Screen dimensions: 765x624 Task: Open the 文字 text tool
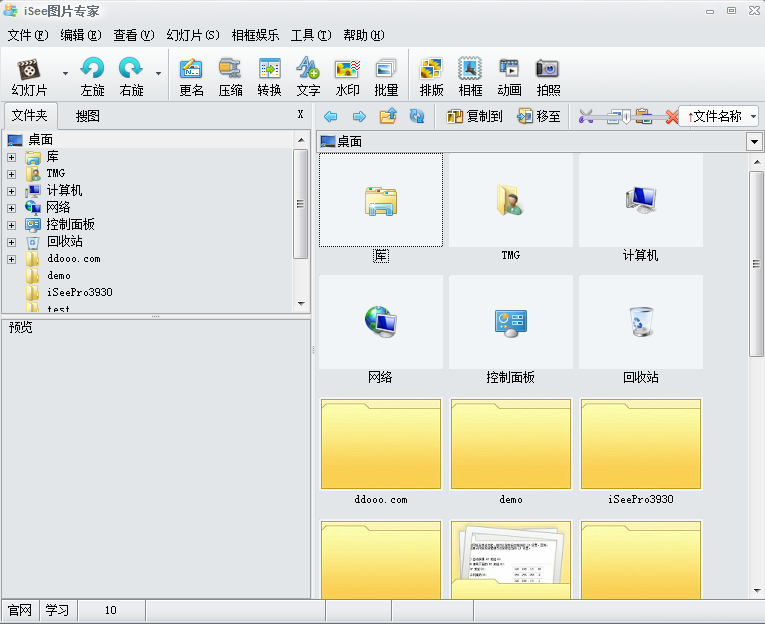point(308,76)
